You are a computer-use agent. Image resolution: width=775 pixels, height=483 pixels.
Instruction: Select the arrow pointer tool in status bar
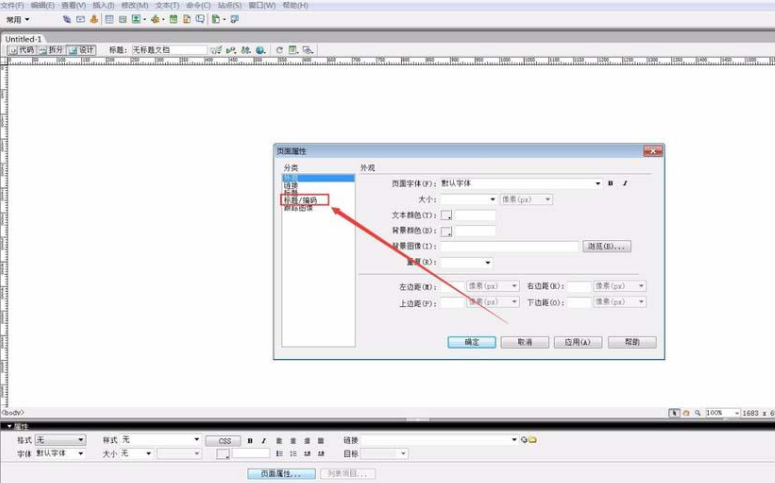click(x=674, y=413)
